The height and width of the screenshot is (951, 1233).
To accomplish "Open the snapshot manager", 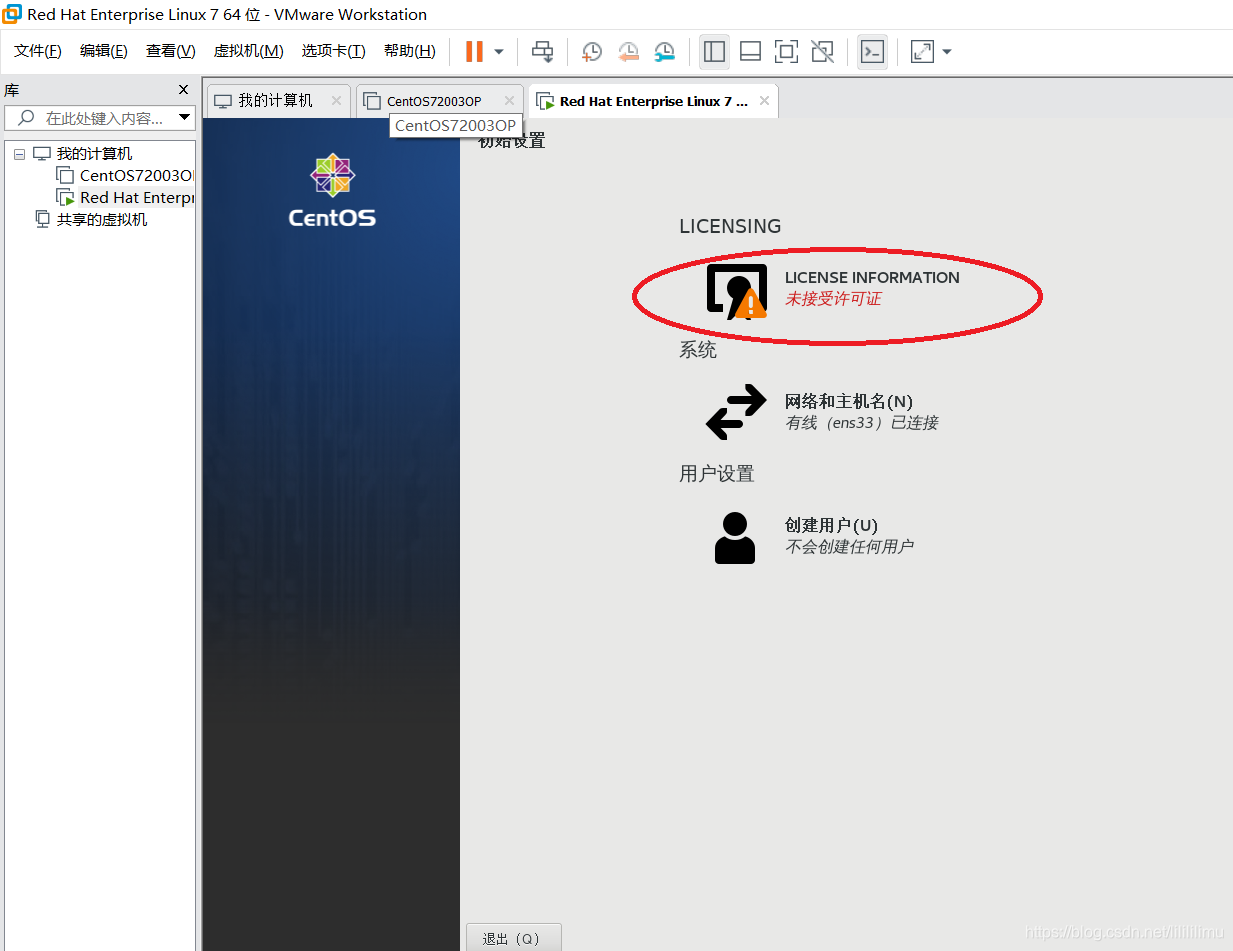I will [664, 51].
